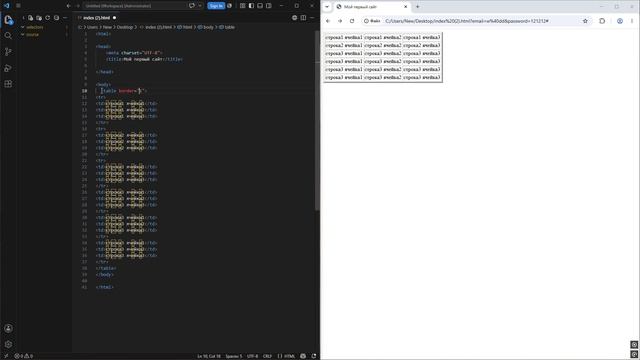Open the Copilot chat icon in title bar
Screen dimensions: 640x360
192,6
